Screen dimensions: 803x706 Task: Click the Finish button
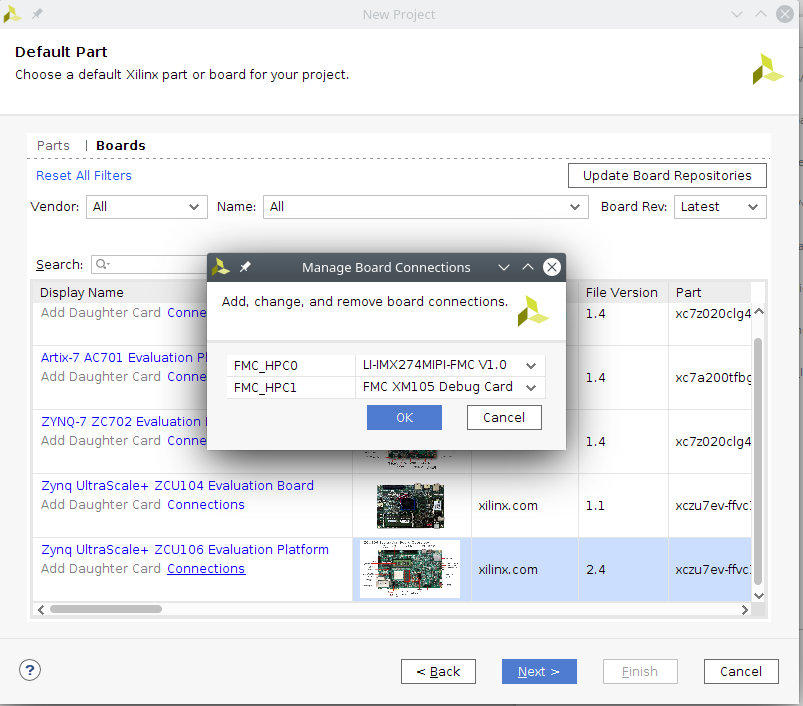point(640,671)
